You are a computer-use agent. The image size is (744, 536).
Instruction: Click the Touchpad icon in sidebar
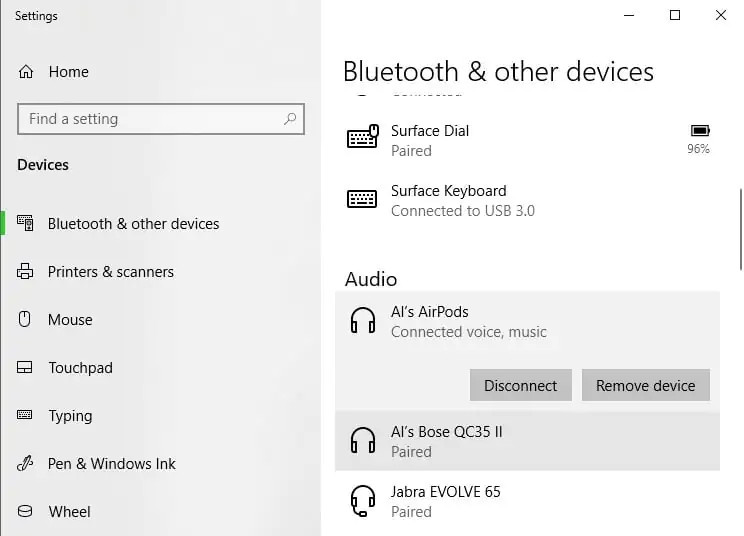[26, 368]
